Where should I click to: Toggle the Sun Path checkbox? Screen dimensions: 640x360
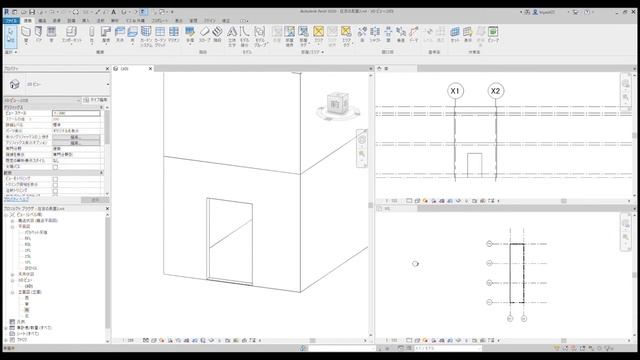pyautogui.click(x=55, y=167)
